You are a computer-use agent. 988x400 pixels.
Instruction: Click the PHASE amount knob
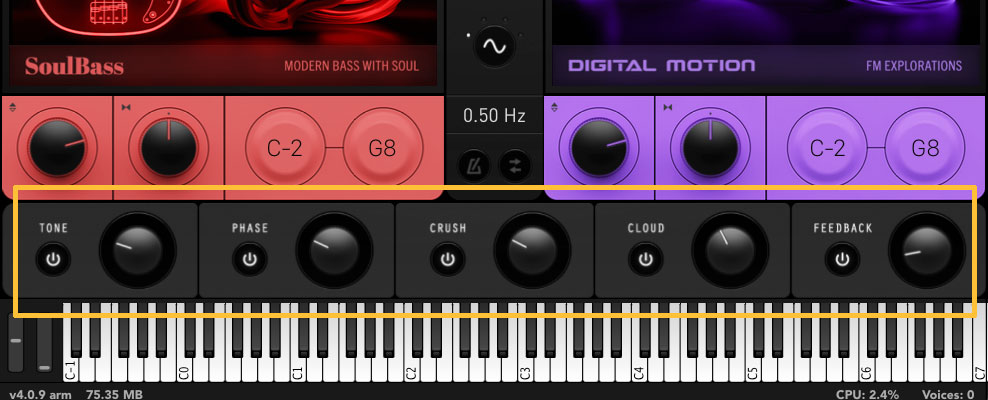335,250
